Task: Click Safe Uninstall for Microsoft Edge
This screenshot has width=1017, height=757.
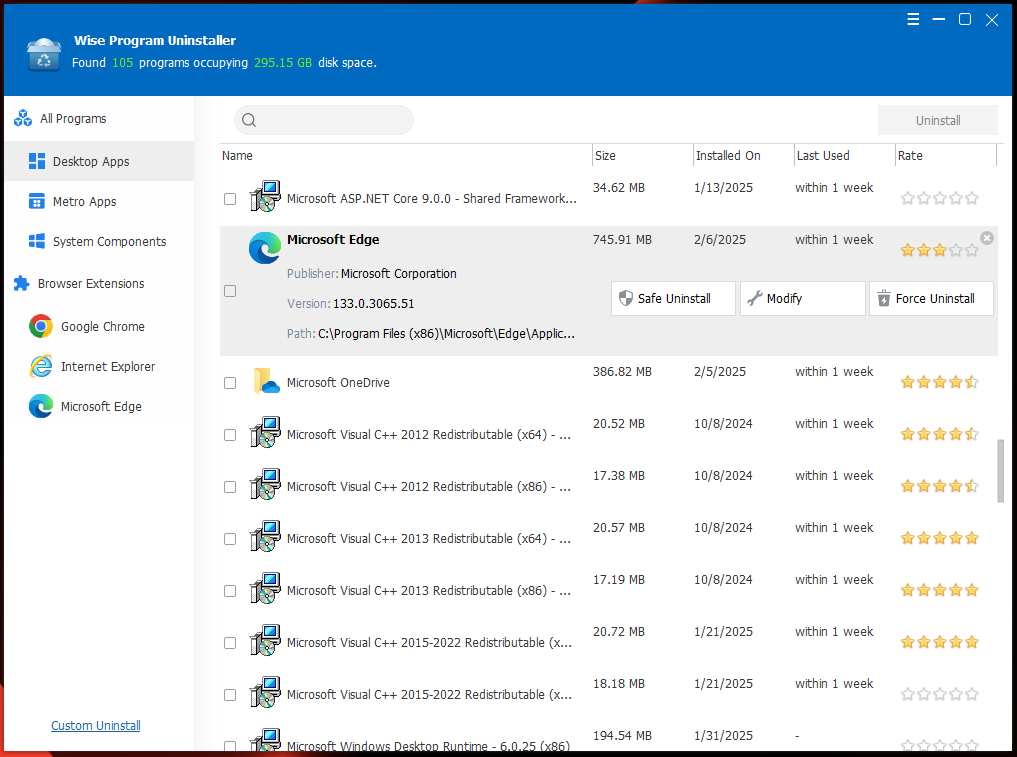Action: (673, 298)
